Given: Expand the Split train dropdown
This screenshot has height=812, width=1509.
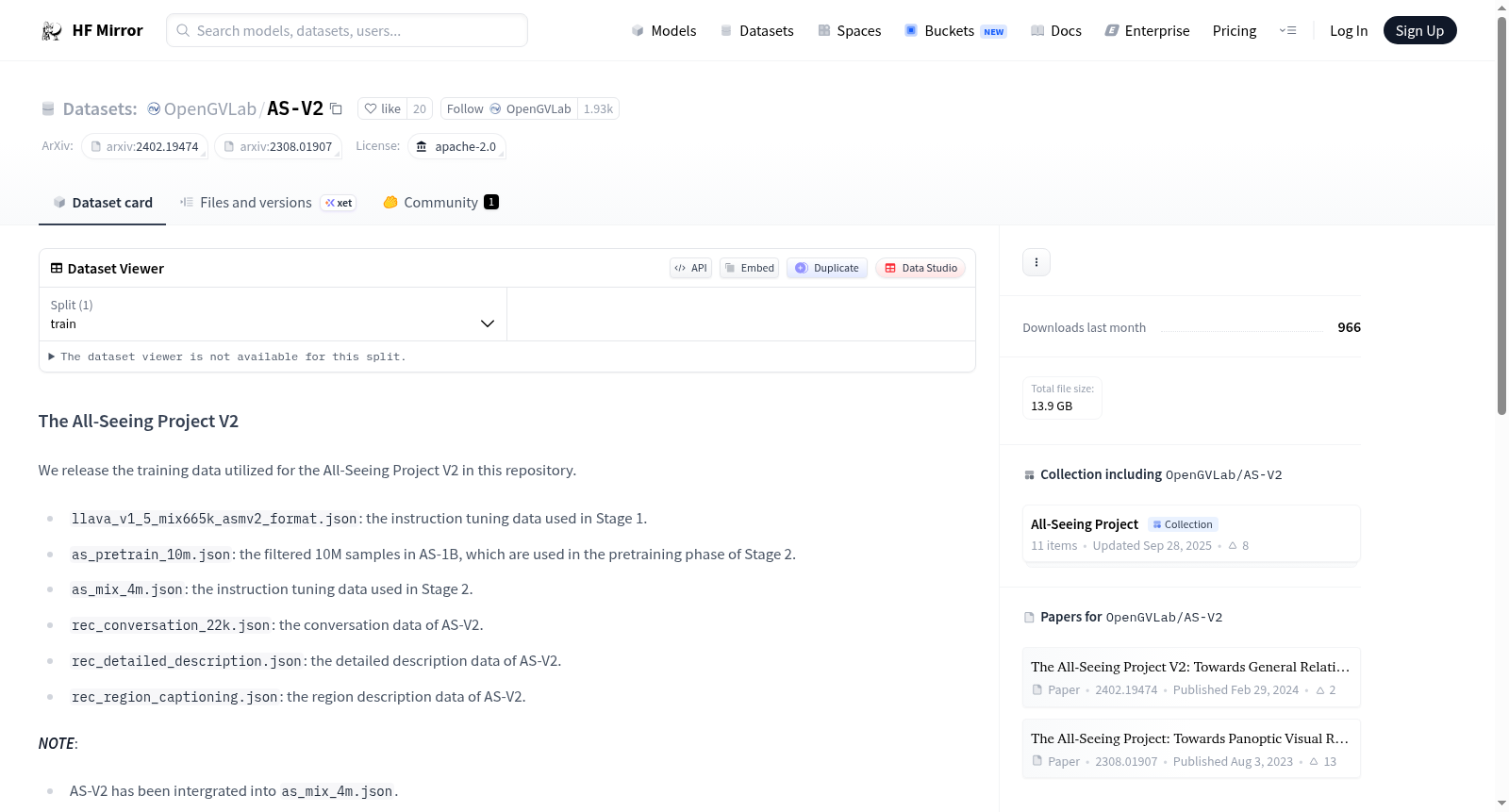Looking at the screenshot, I should [x=273, y=314].
